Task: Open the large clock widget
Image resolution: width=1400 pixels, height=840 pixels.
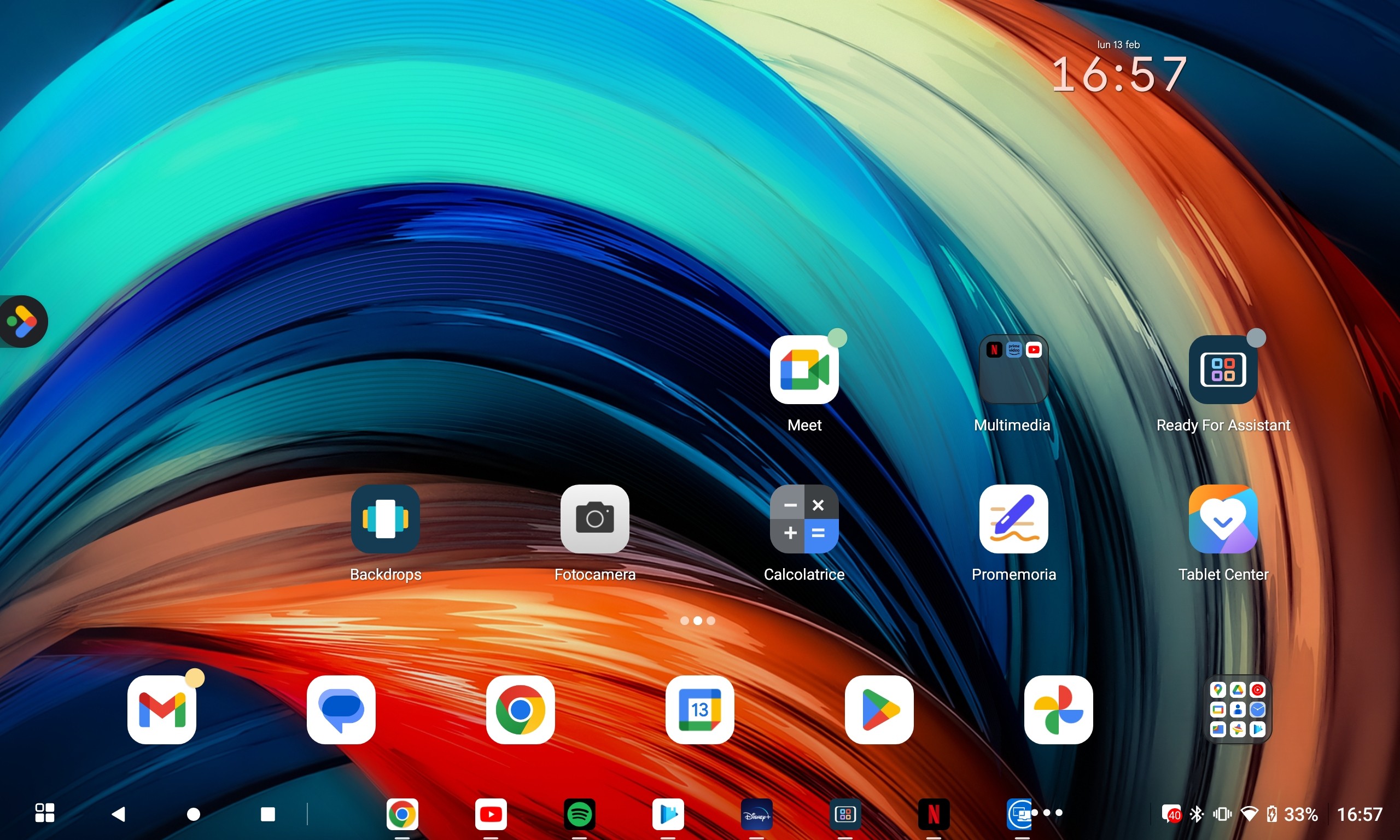Action: (x=1119, y=75)
